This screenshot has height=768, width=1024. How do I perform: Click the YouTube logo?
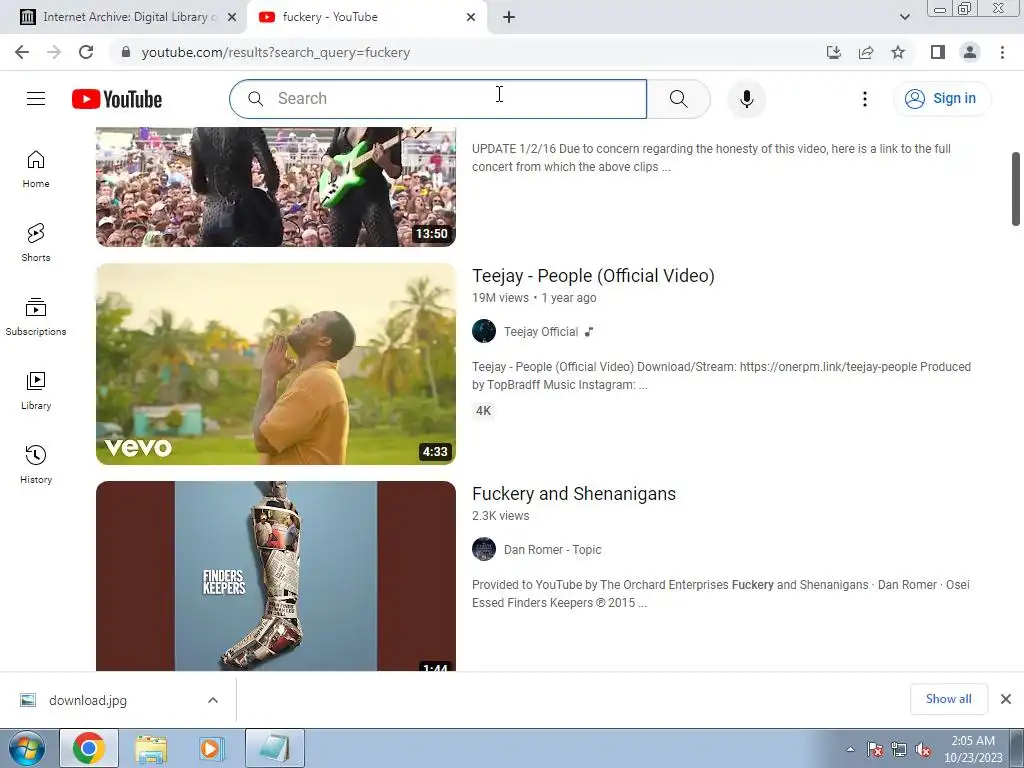[117, 99]
